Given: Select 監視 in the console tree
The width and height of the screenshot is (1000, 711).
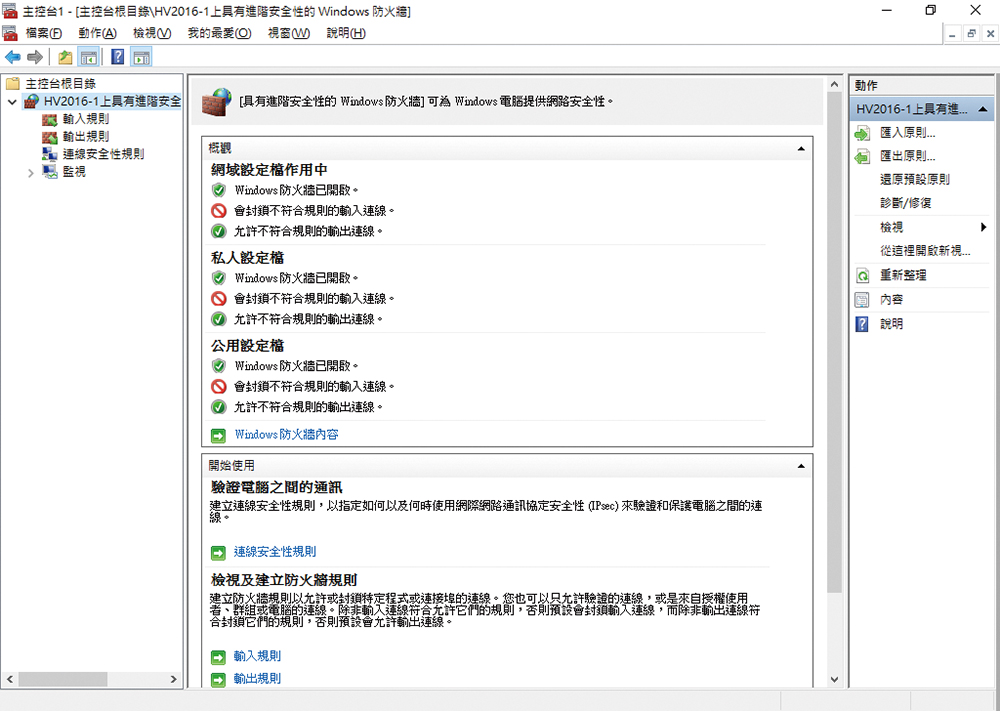Looking at the screenshot, I should (74, 172).
